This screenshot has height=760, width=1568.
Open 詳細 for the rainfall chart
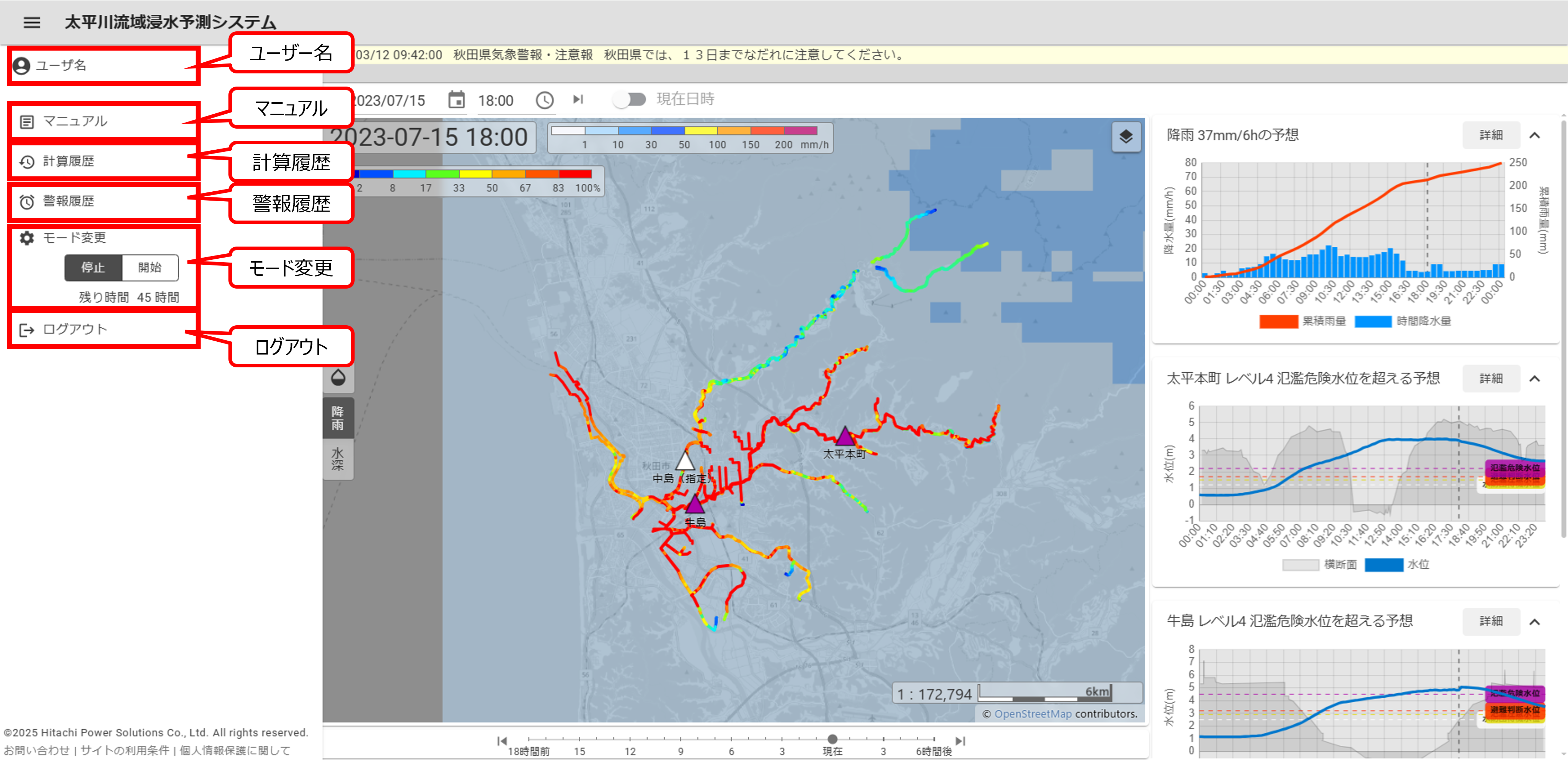(x=1491, y=135)
